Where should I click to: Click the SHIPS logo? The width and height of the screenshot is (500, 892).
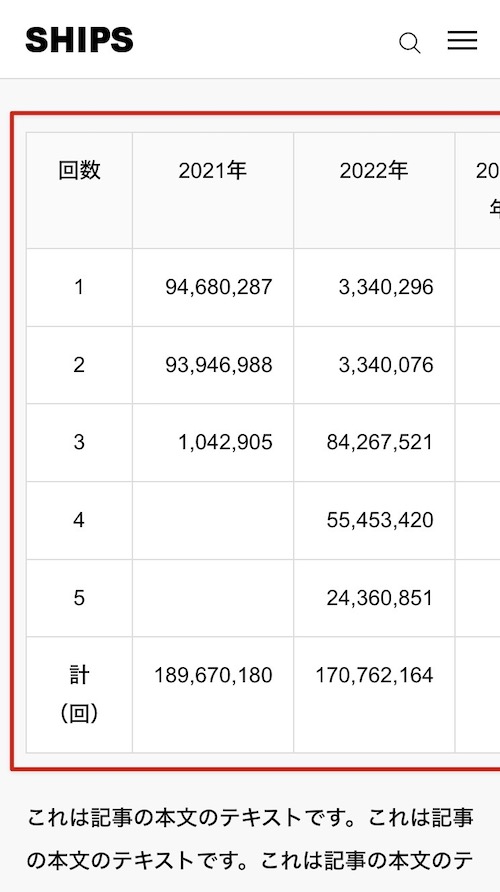point(80,40)
